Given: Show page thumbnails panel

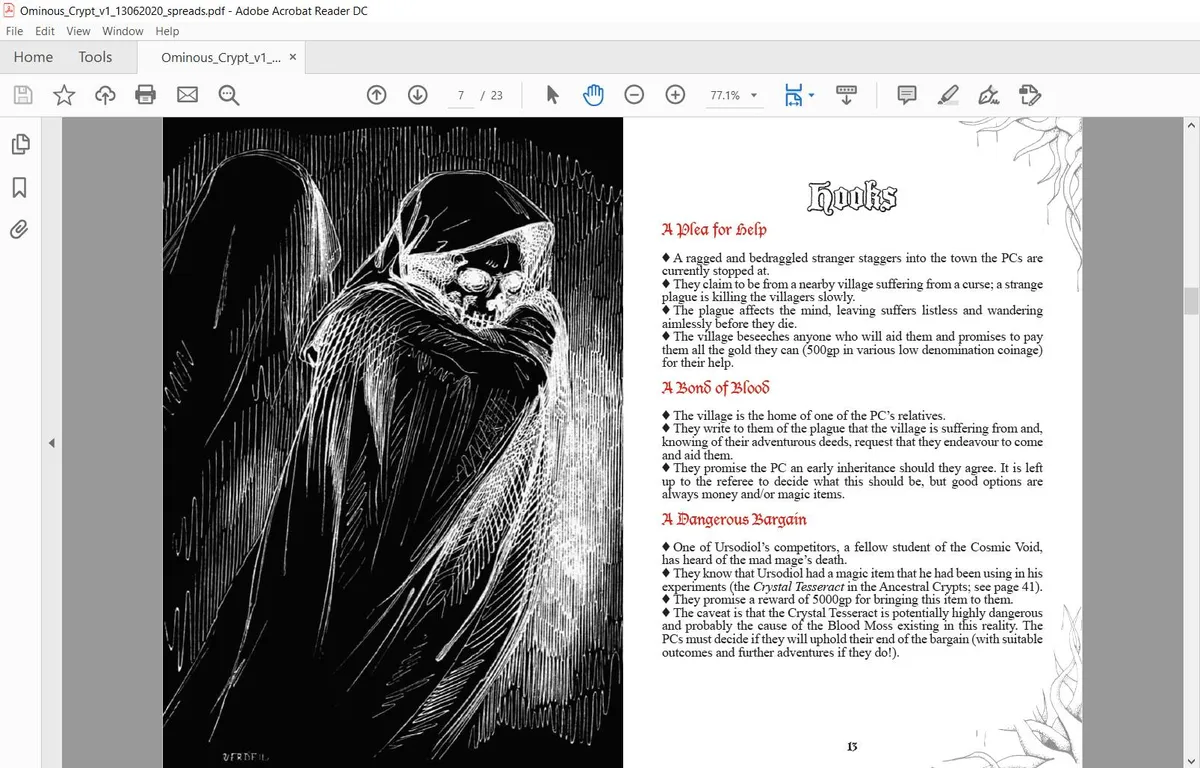Looking at the screenshot, I should pos(19,144).
